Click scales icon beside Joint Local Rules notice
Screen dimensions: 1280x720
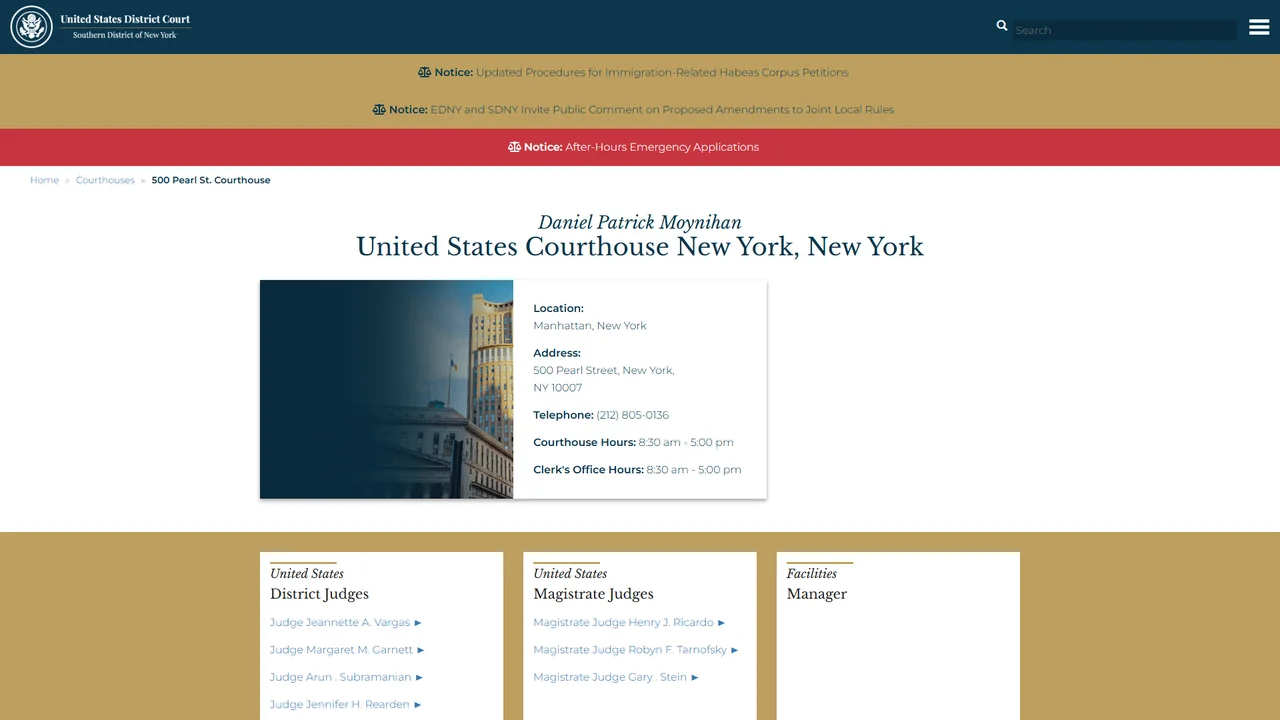coord(379,109)
